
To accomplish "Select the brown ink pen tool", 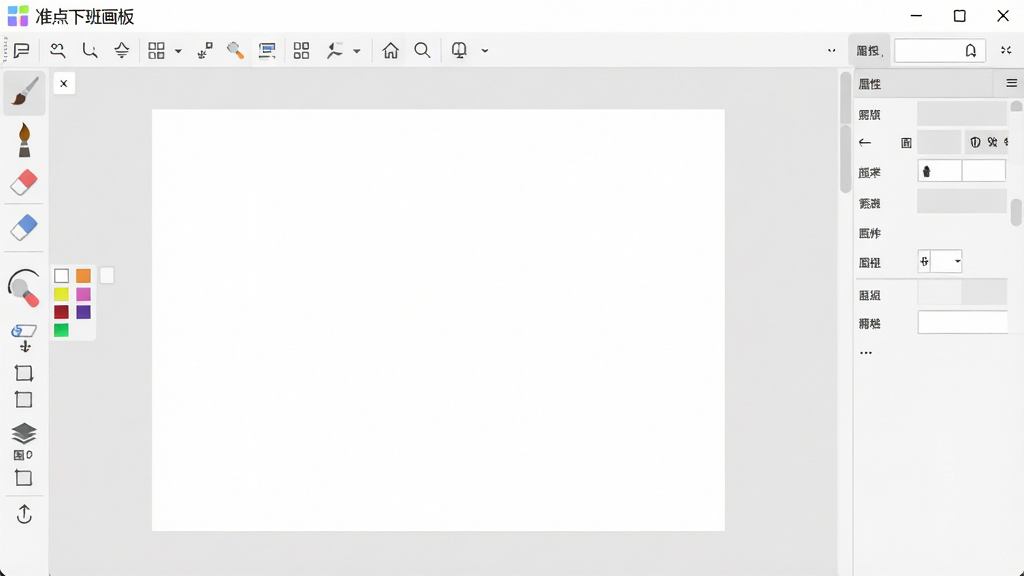I will coord(24,140).
